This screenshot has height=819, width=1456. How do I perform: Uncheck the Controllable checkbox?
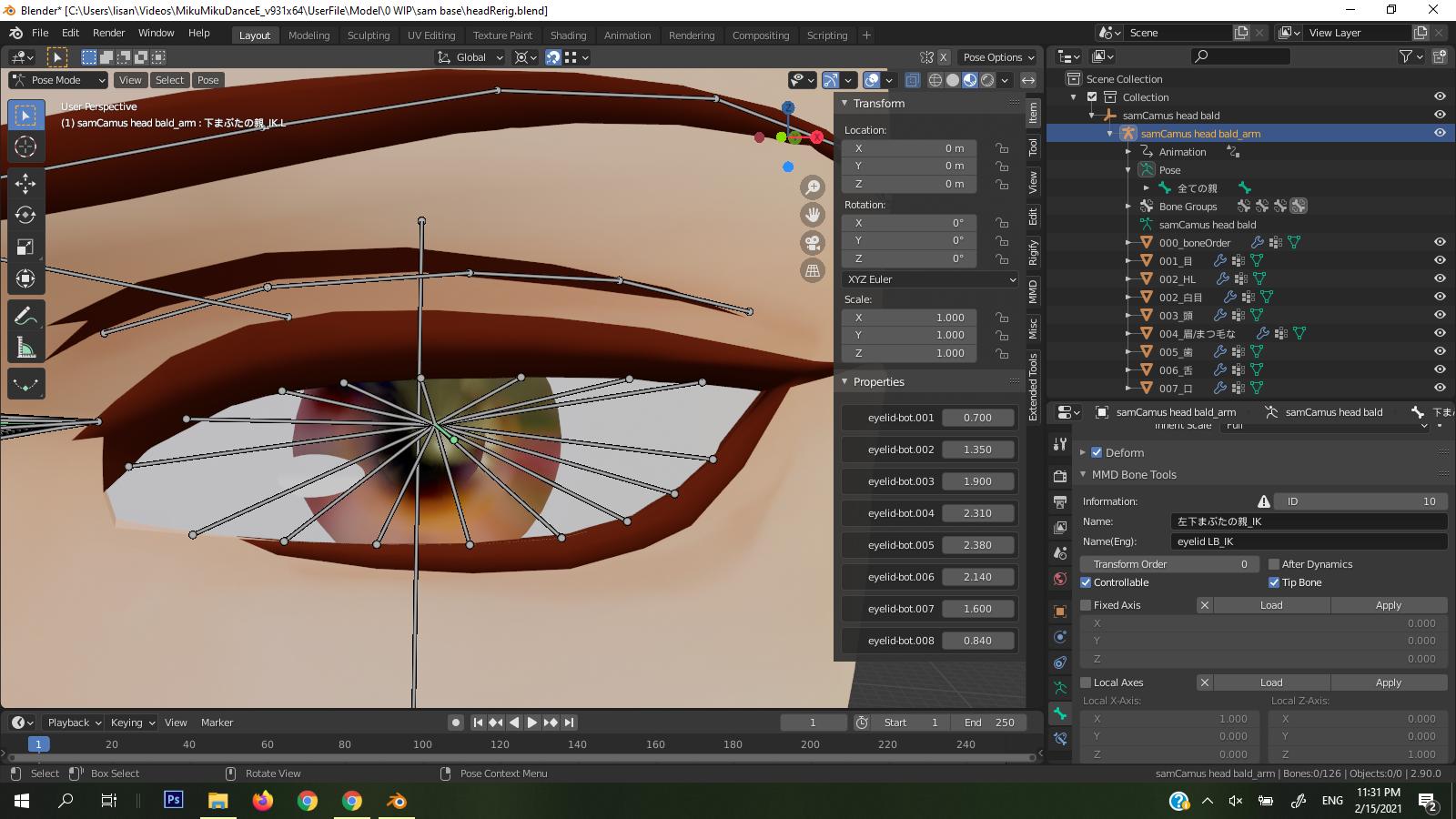1086,582
